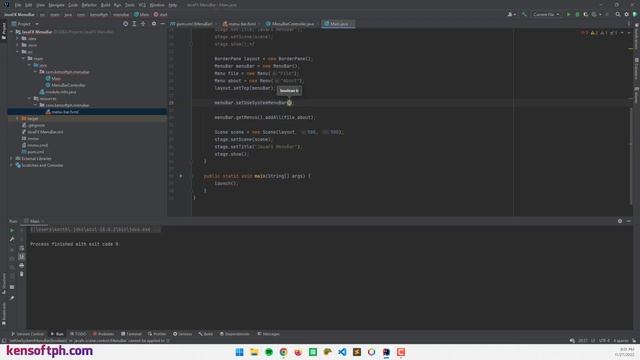Pin the Run tab
This screenshot has height=360, width=640.
click(12, 298)
